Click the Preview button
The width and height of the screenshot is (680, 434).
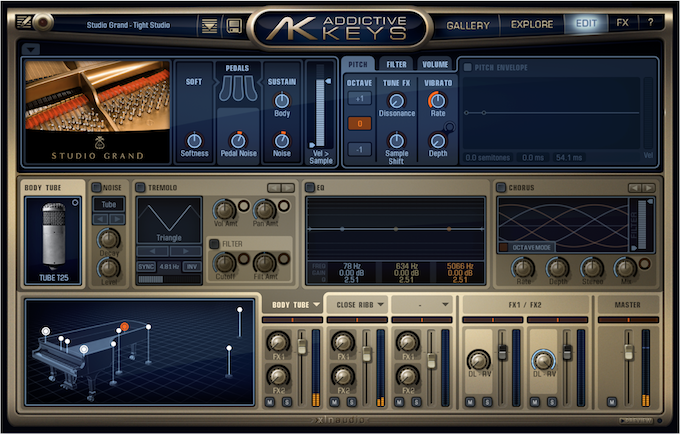pos(636,420)
